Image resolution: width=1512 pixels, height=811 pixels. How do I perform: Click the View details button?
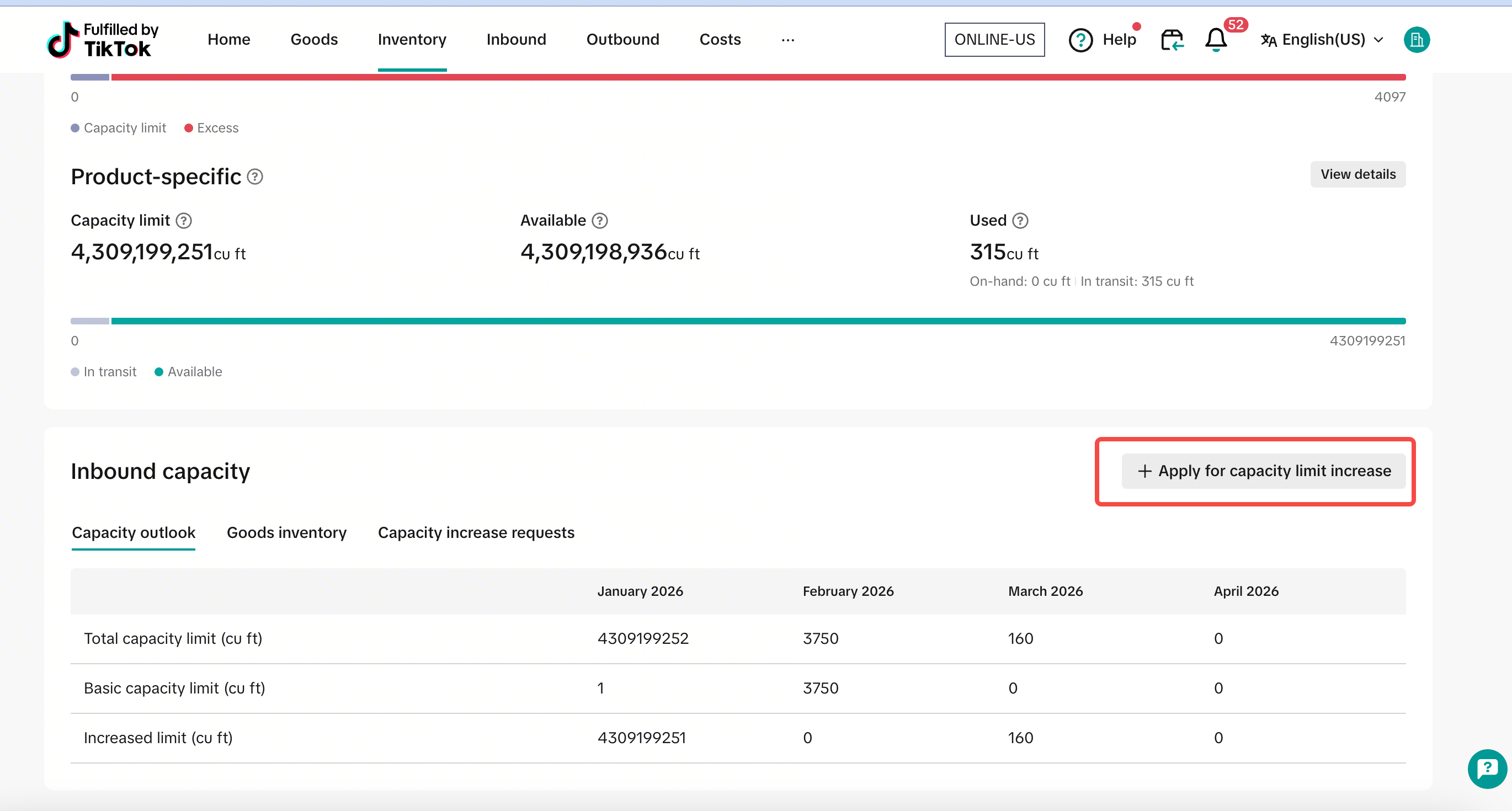(x=1357, y=174)
